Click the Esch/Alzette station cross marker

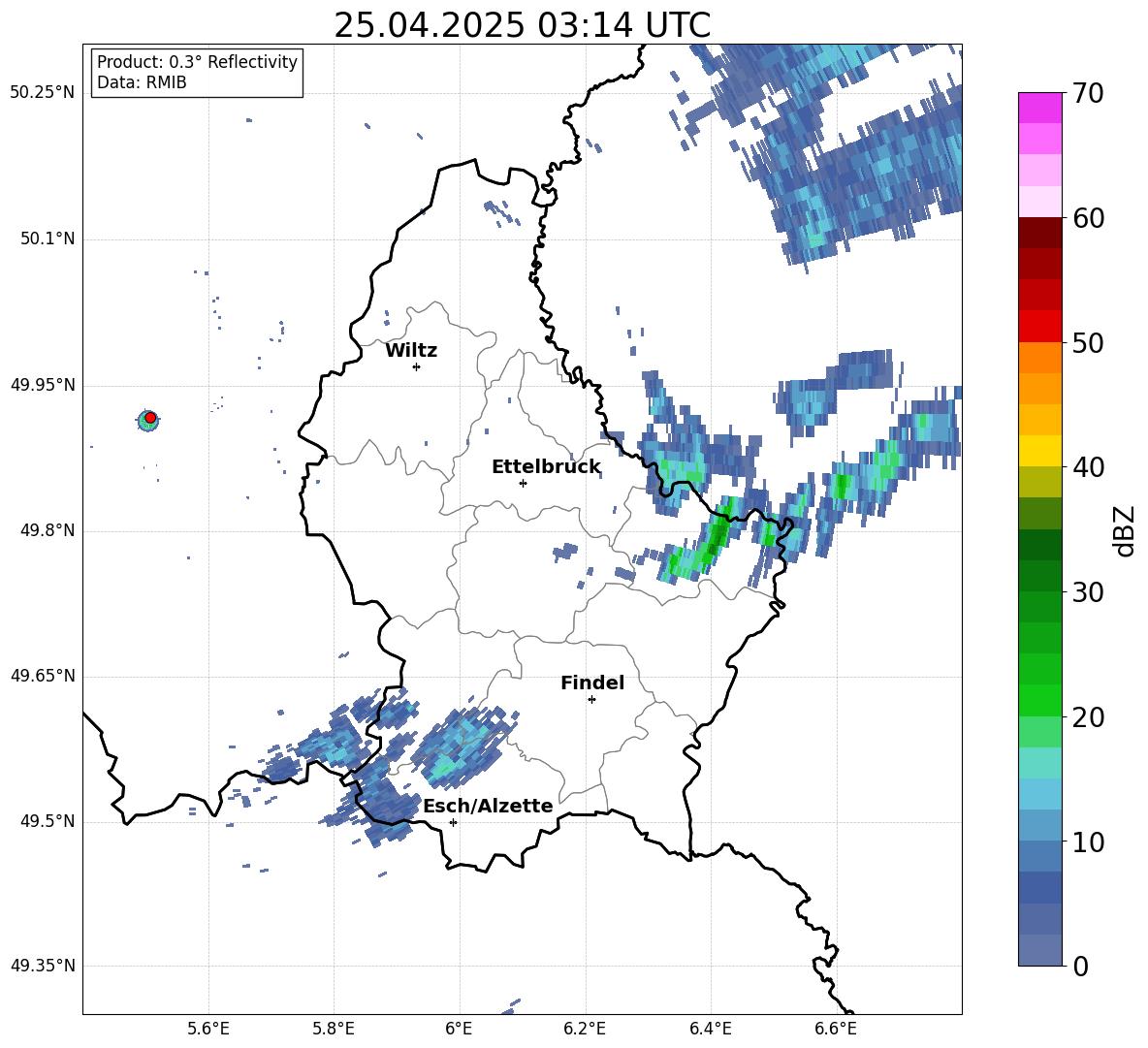click(x=453, y=822)
